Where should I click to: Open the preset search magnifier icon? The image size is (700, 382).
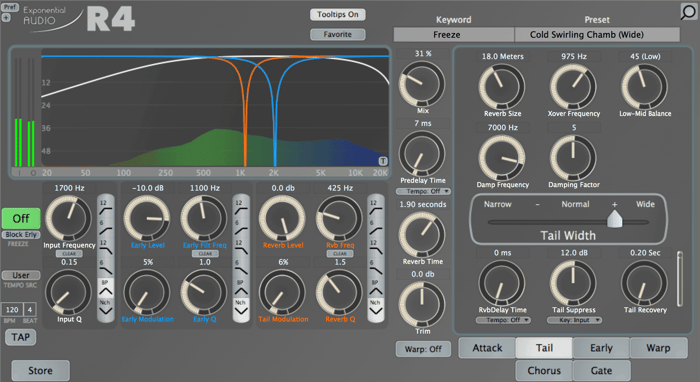pyautogui.click(x=688, y=12)
